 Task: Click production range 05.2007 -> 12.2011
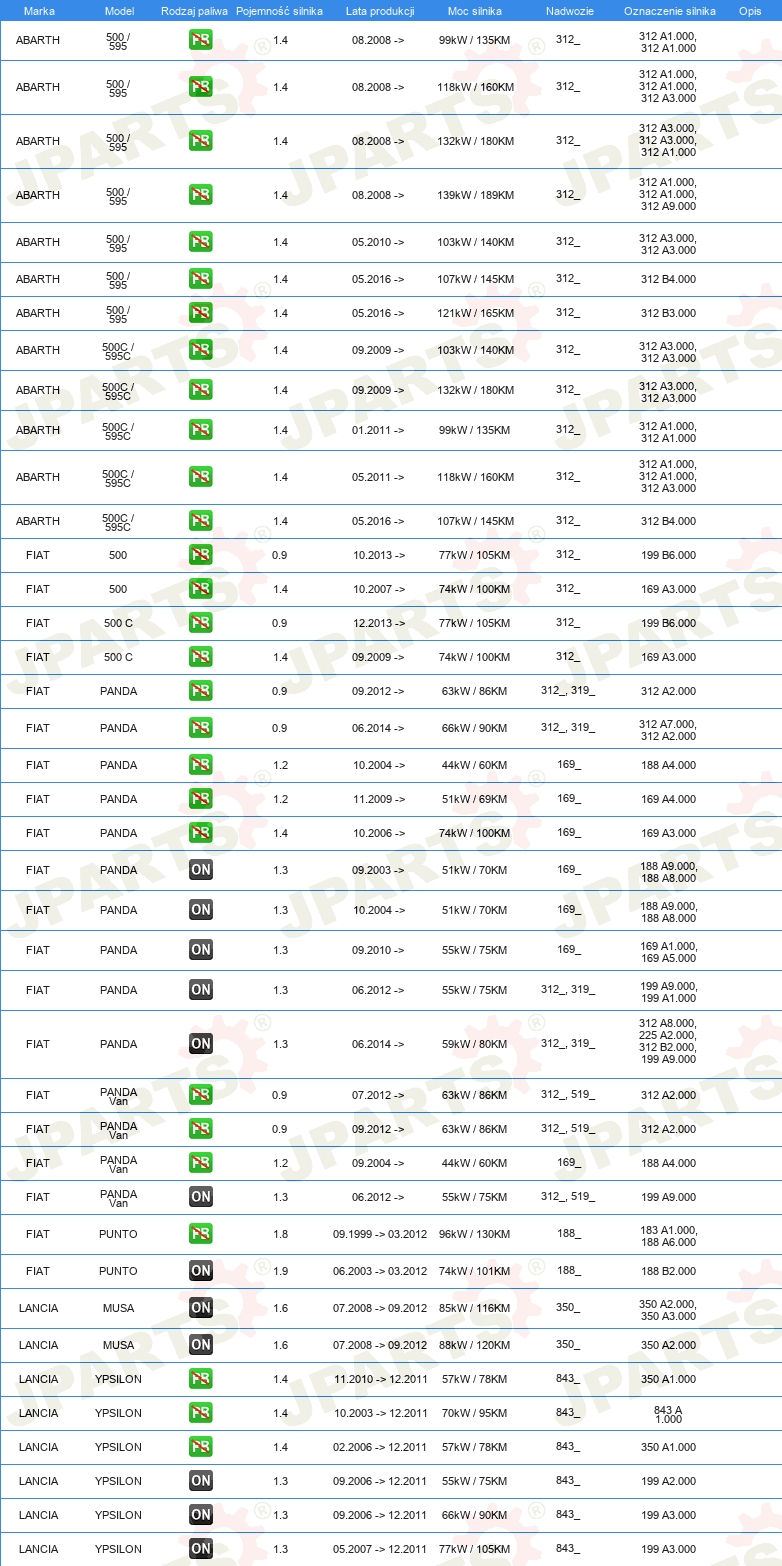tap(380, 1549)
